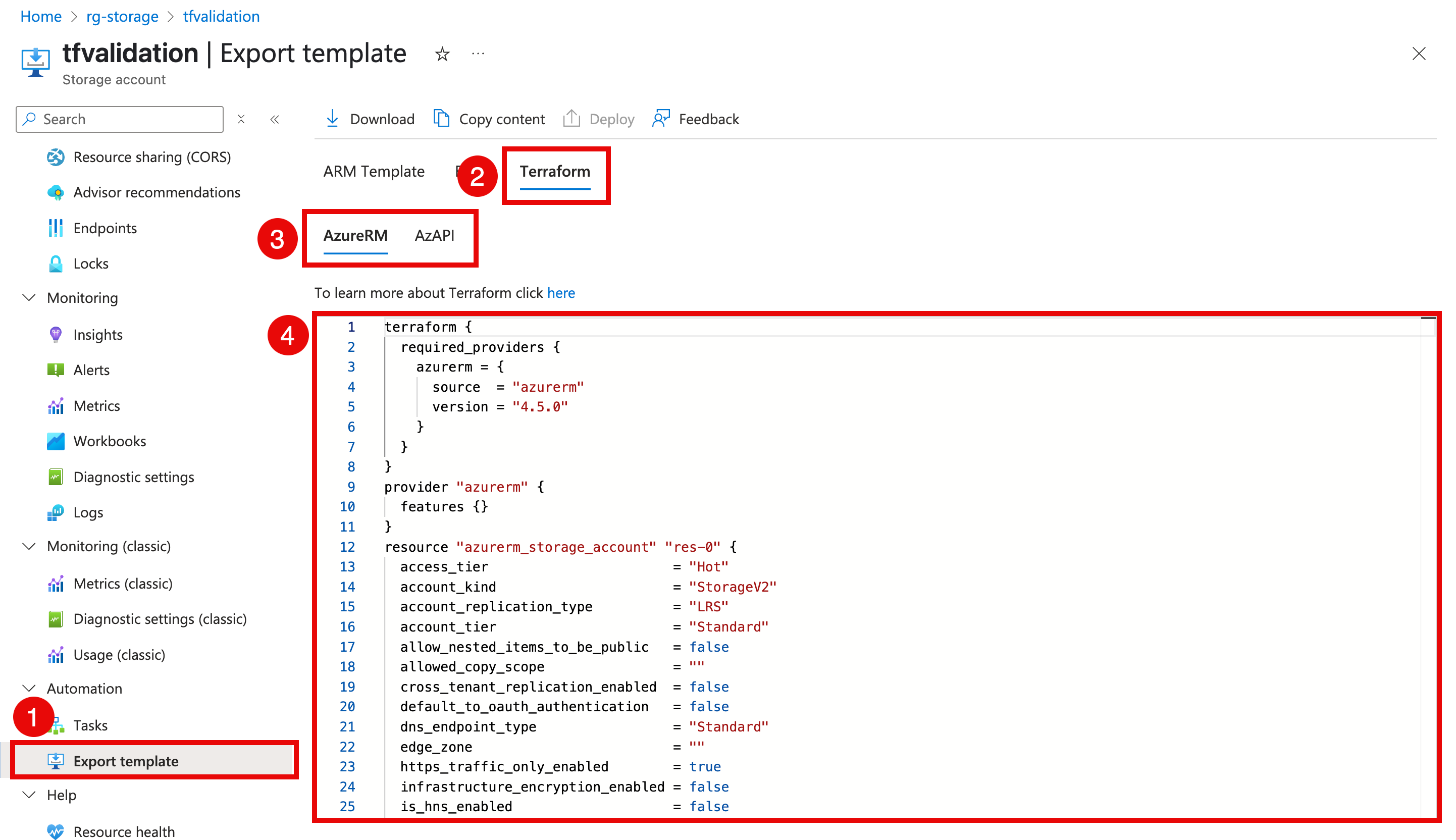Click the Copy content icon

pyautogui.click(x=441, y=119)
